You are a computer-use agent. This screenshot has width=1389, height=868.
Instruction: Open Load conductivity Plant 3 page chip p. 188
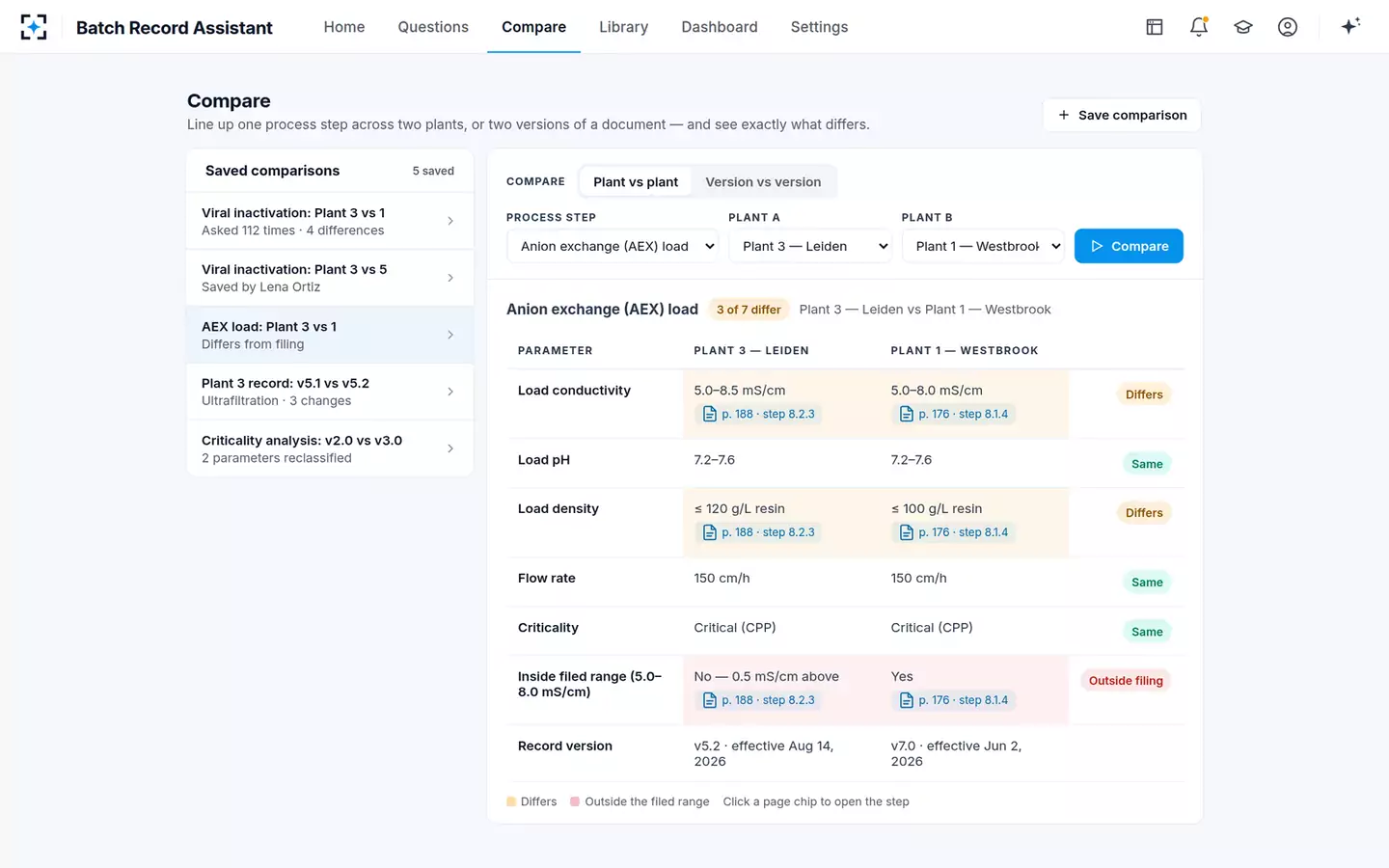point(758,414)
